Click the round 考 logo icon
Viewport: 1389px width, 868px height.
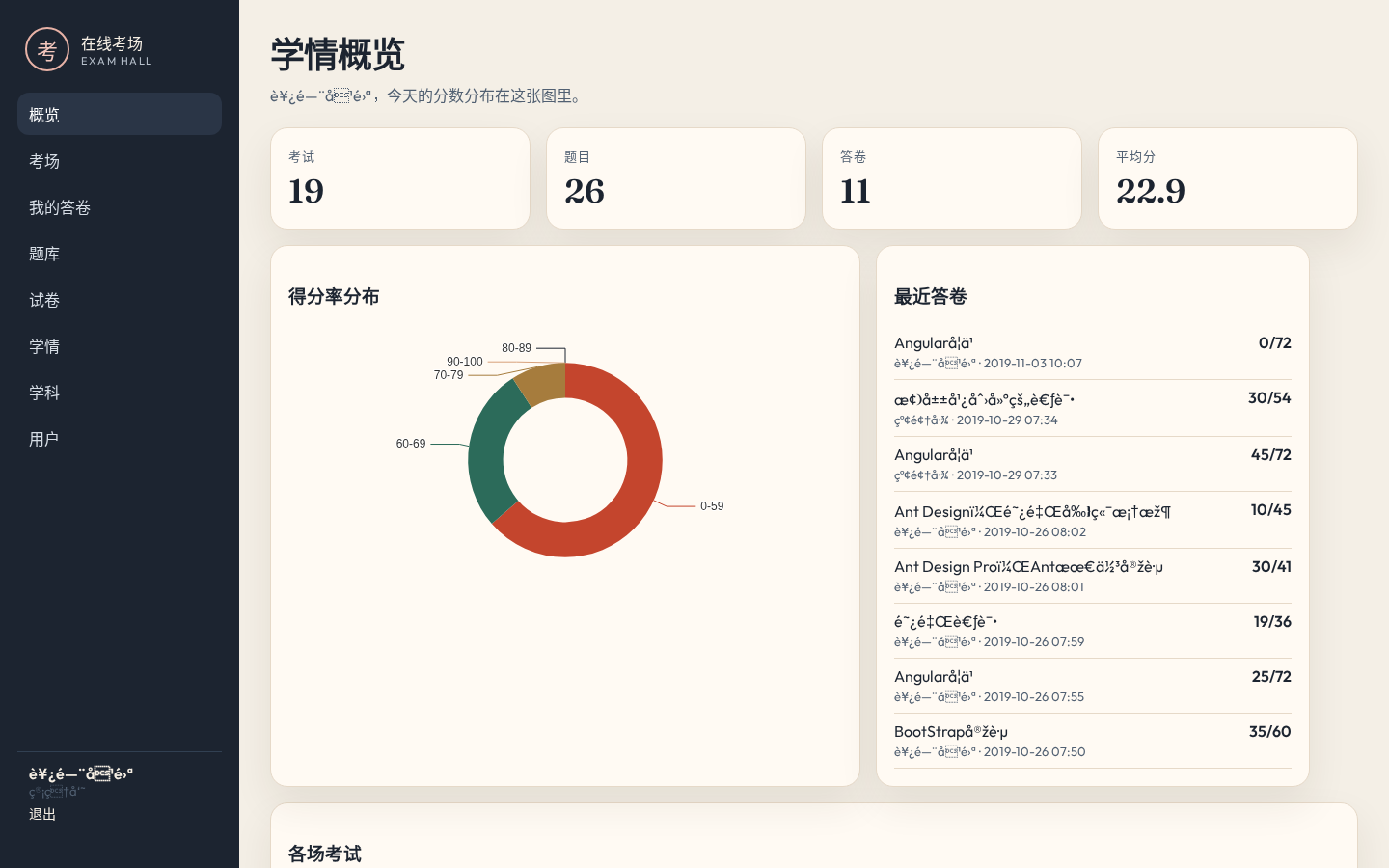click(x=47, y=50)
